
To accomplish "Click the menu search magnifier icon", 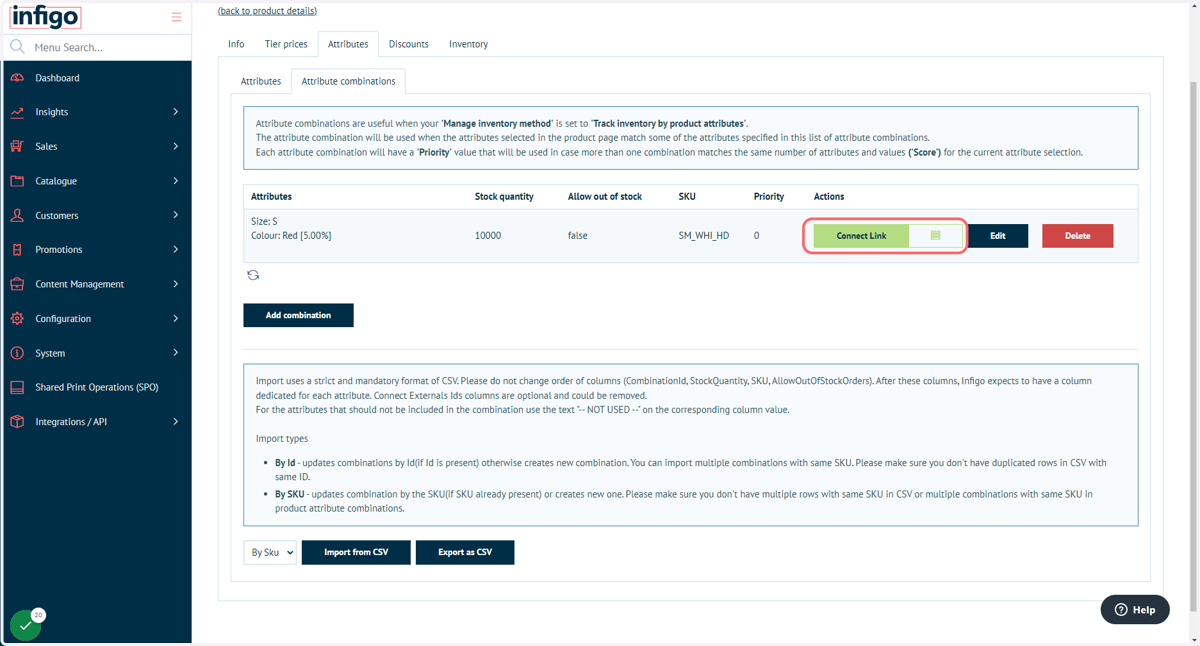I will pyautogui.click(x=17, y=47).
